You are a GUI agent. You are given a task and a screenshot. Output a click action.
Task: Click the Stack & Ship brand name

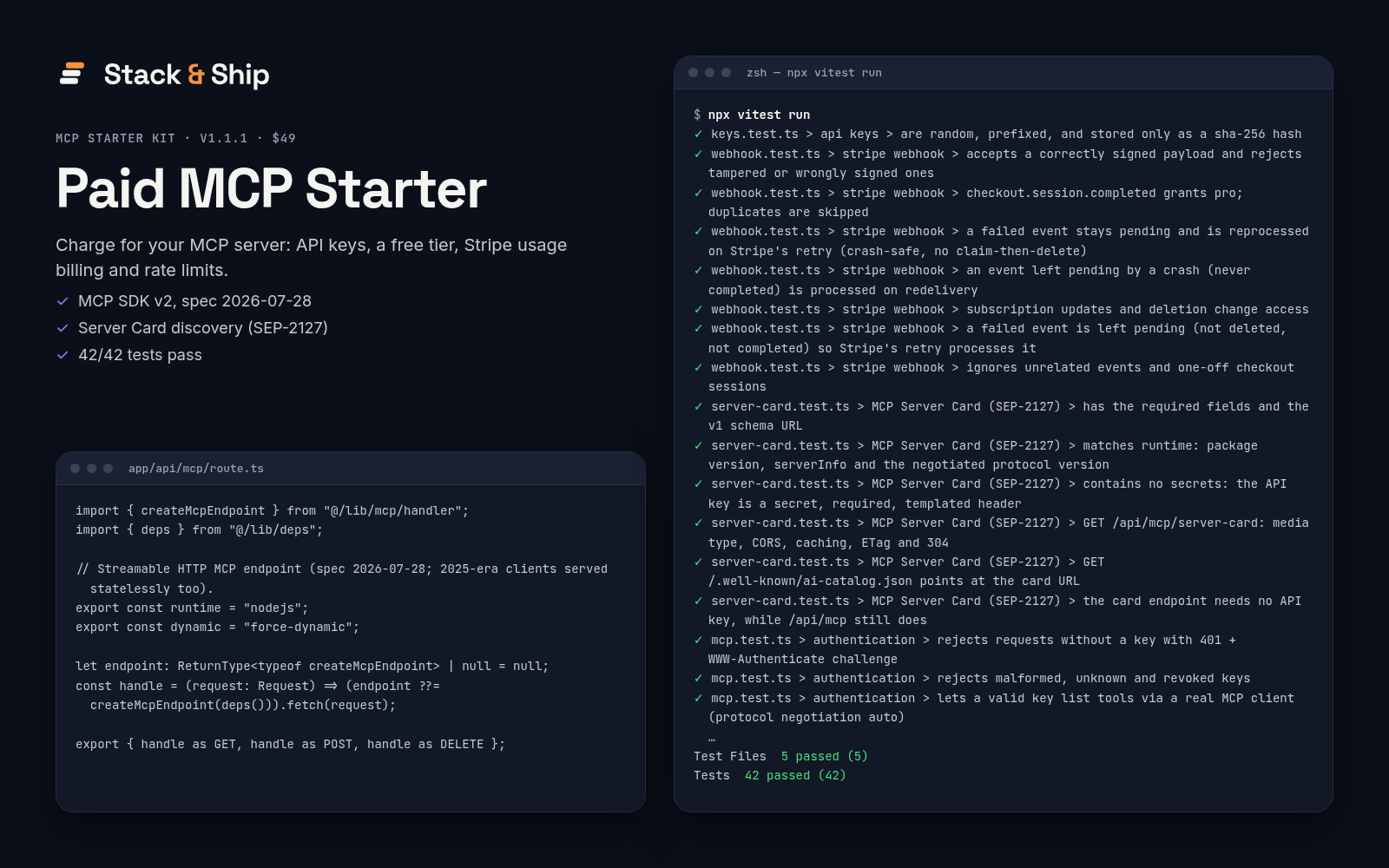(187, 75)
